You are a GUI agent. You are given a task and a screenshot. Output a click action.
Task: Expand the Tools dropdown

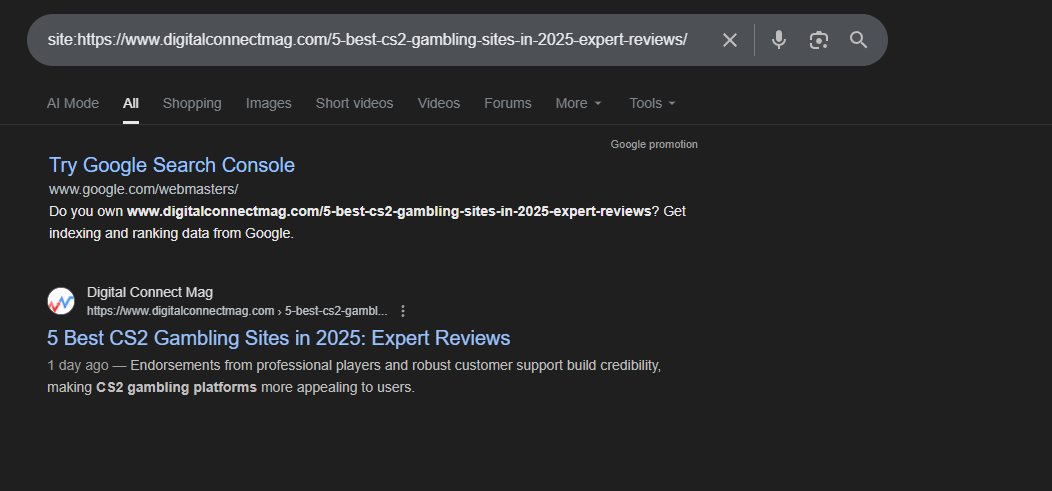pos(652,103)
